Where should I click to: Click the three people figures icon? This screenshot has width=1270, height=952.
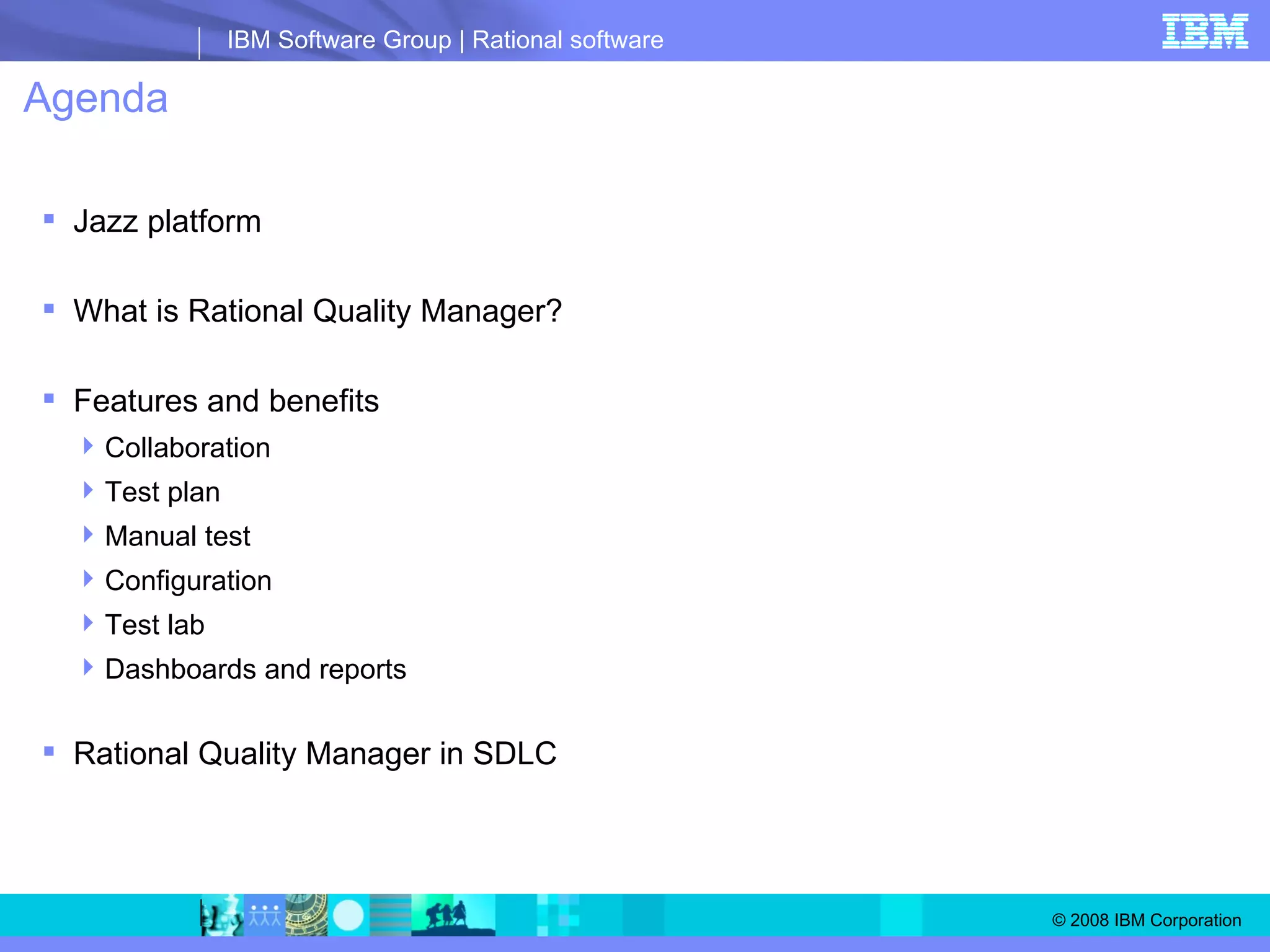[265, 915]
